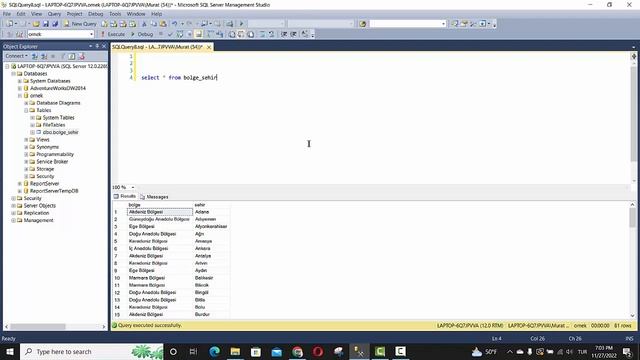Click the Ankara cell

211,249
